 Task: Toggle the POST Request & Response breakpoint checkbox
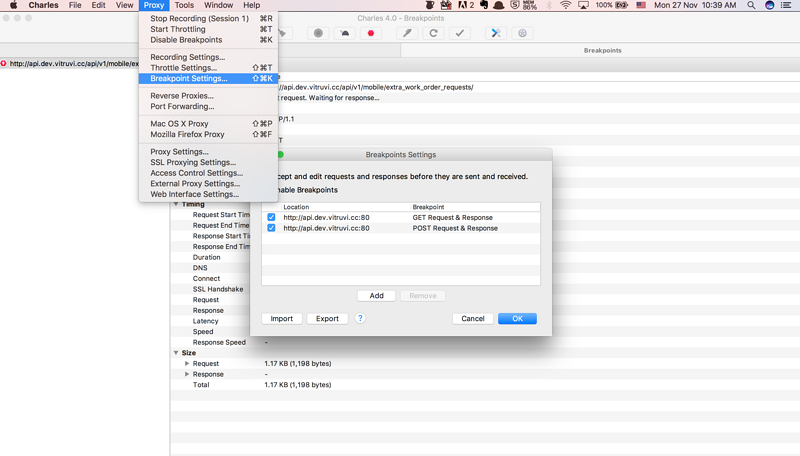pyautogui.click(x=271, y=228)
